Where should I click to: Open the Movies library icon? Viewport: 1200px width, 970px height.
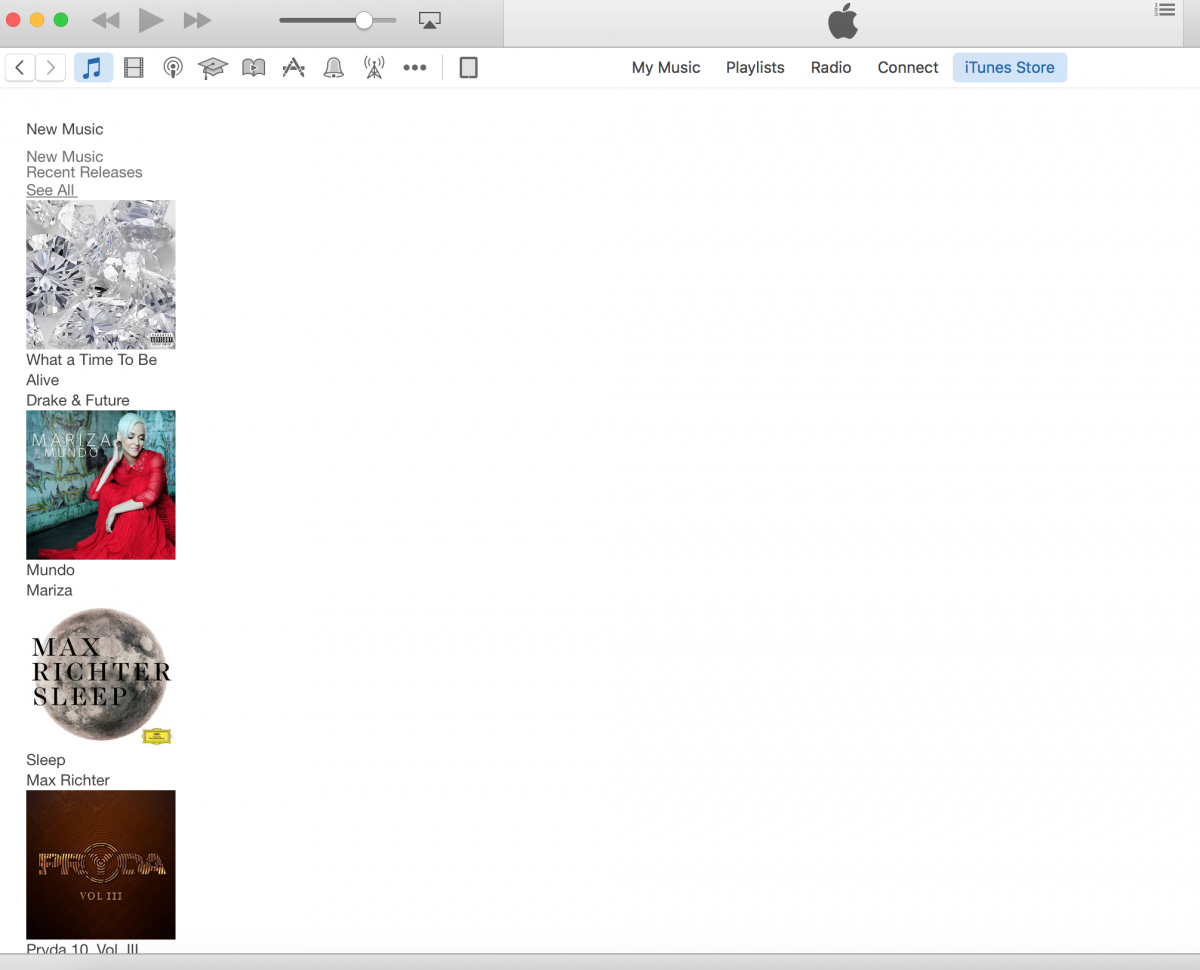[134, 68]
